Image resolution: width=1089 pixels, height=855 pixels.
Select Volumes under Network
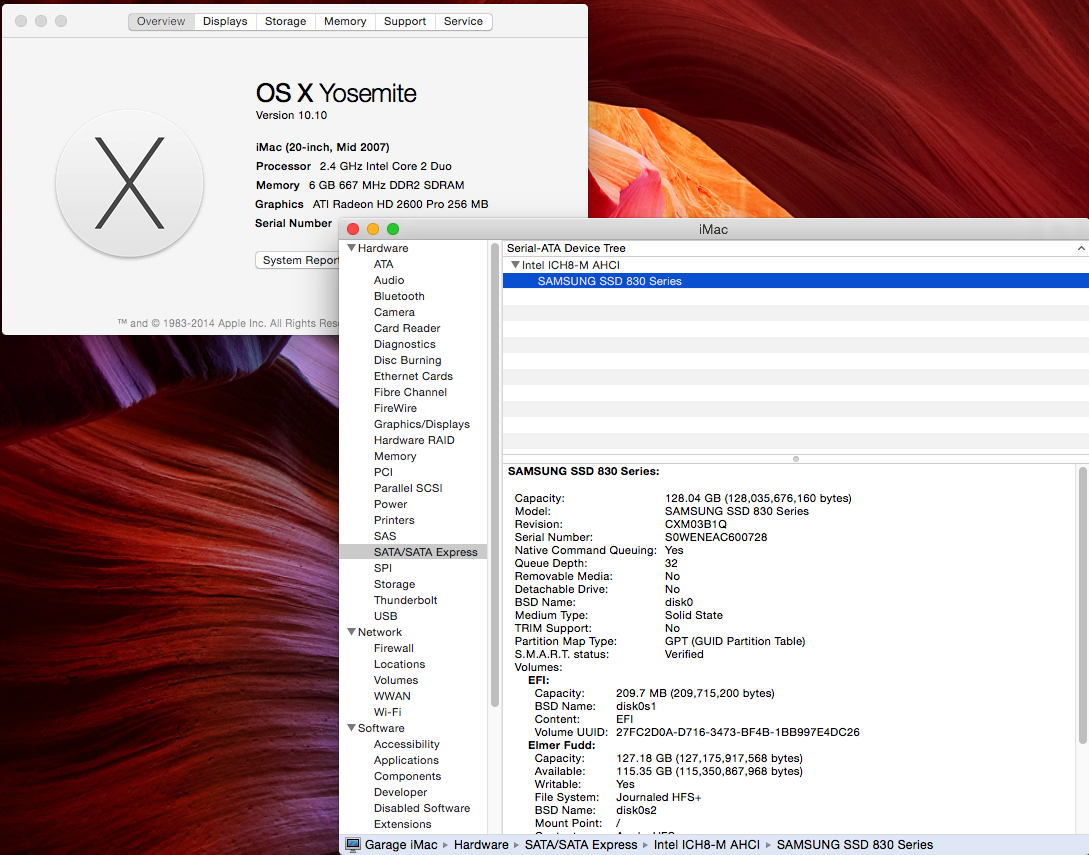click(x=396, y=680)
